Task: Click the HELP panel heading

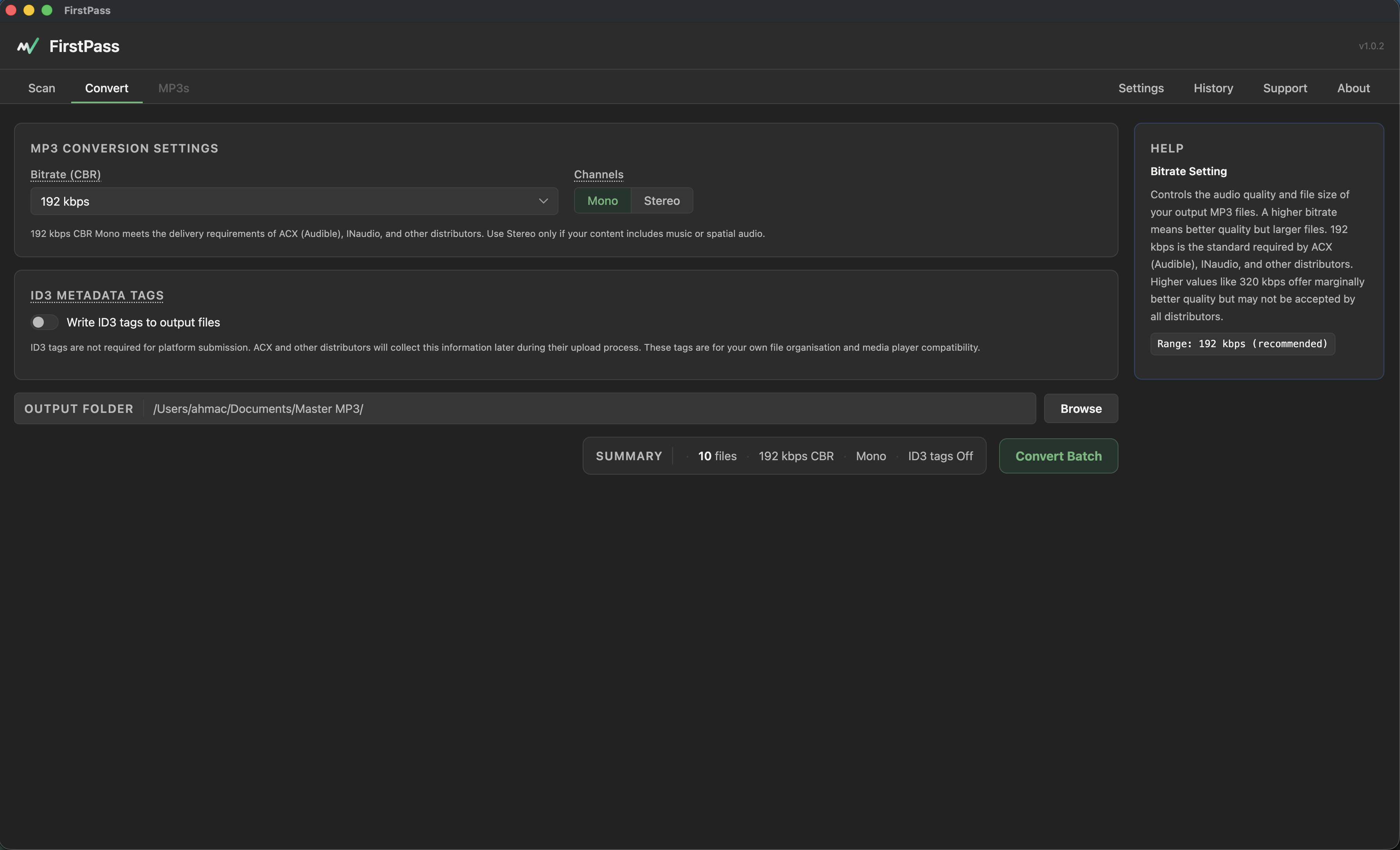Action: [1167, 148]
